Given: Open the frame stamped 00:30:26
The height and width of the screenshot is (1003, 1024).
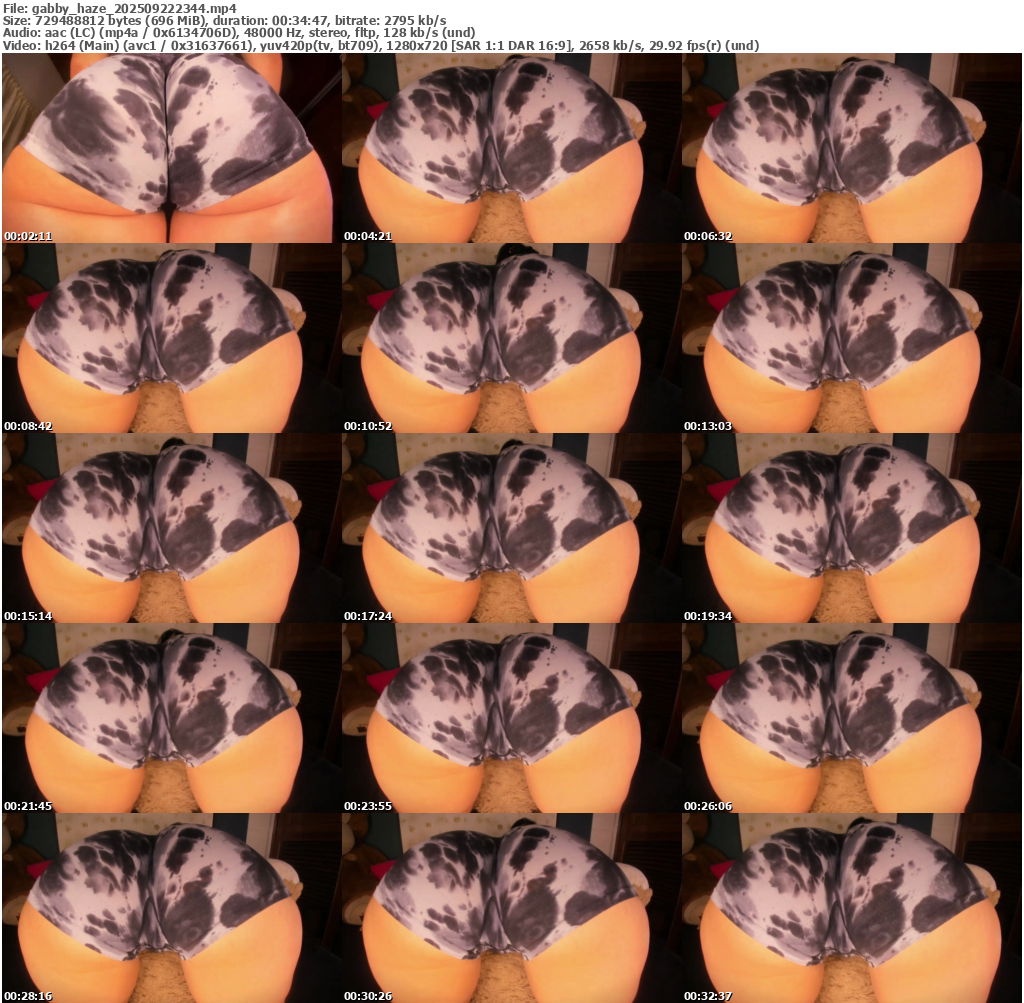Looking at the screenshot, I should click(511, 908).
